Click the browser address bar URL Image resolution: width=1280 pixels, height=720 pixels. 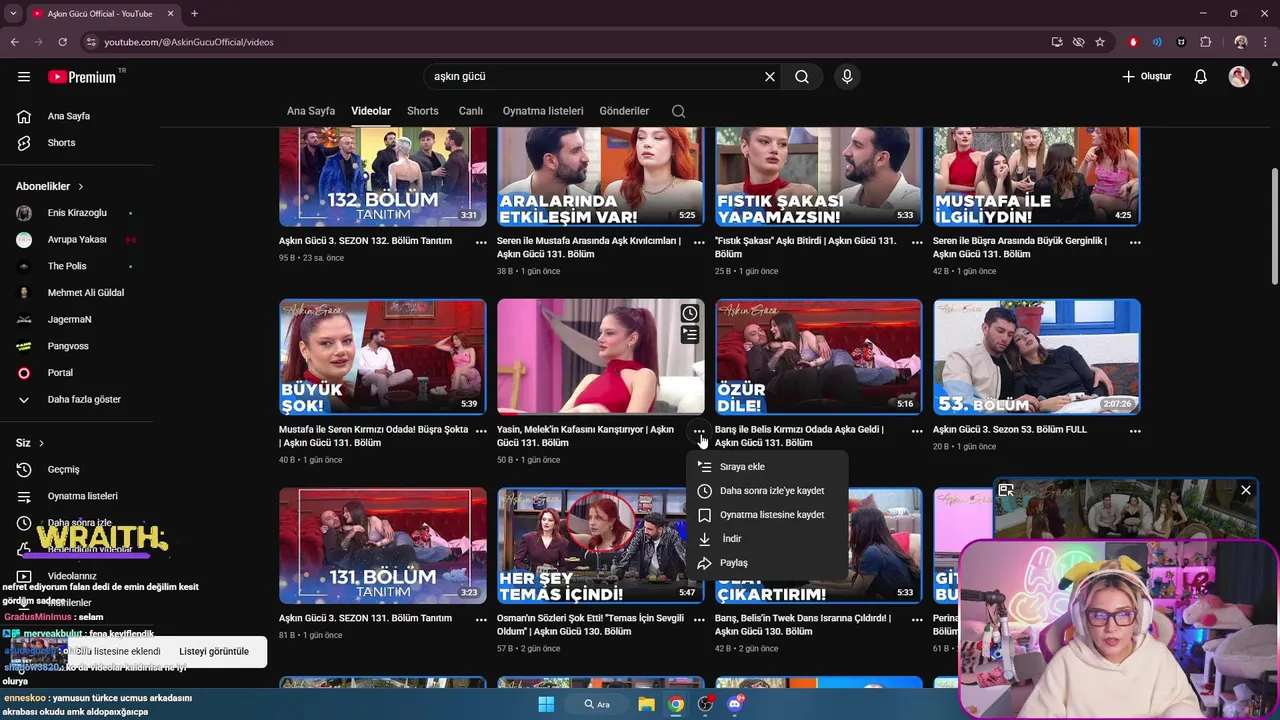click(189, 42)
